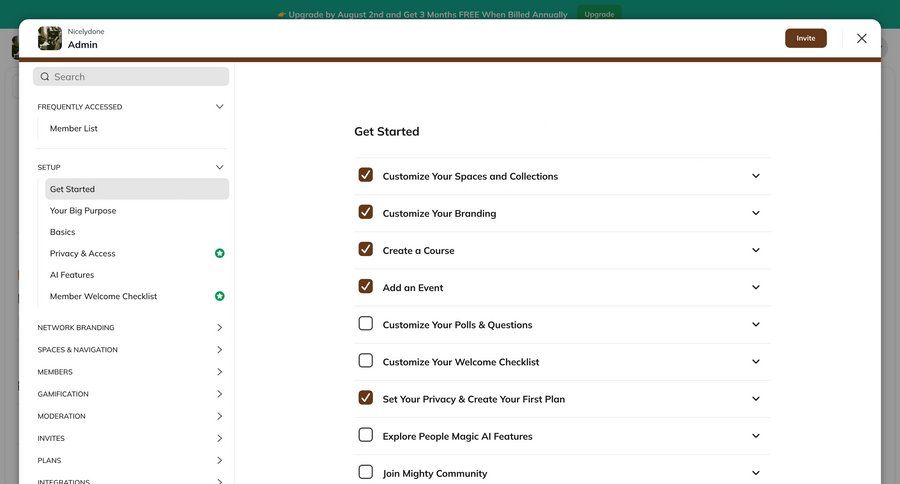Screen dimensions: 900x484
Task: Expand Set Your Privacy & Create Your First Plan chevron
Action: point(756,399)
